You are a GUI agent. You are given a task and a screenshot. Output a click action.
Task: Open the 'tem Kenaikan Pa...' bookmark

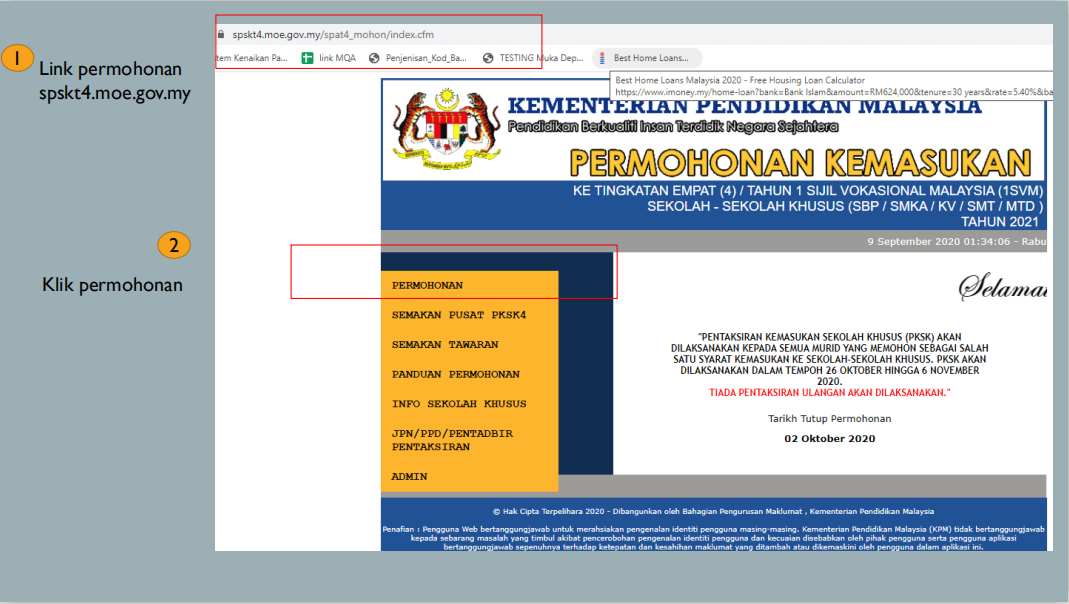(252, 58)
